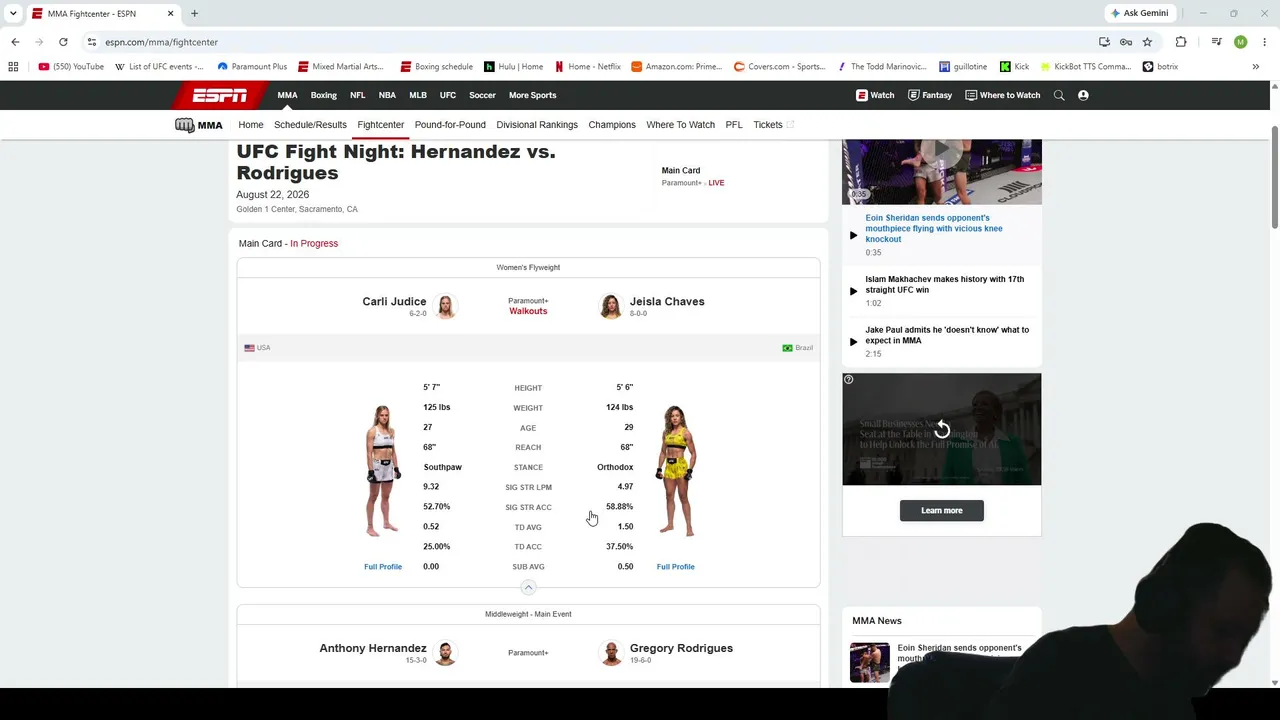Reload the page with the refresh icon
1280x720 pixels.
coord(63,42)
